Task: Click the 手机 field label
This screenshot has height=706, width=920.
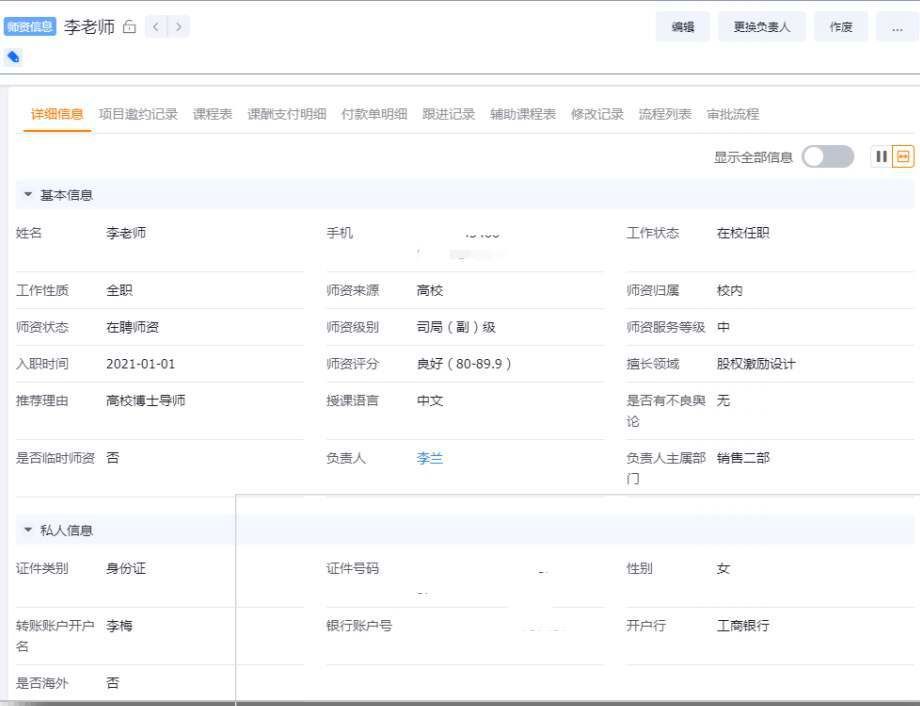Action: pyautogui.click(x=339, y=233)
